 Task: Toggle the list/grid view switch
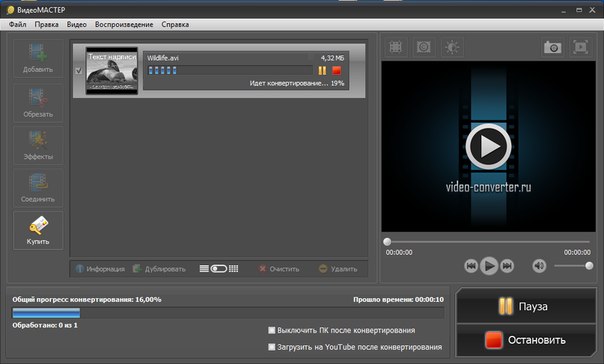pyautogui.click(x=218, y=268)
